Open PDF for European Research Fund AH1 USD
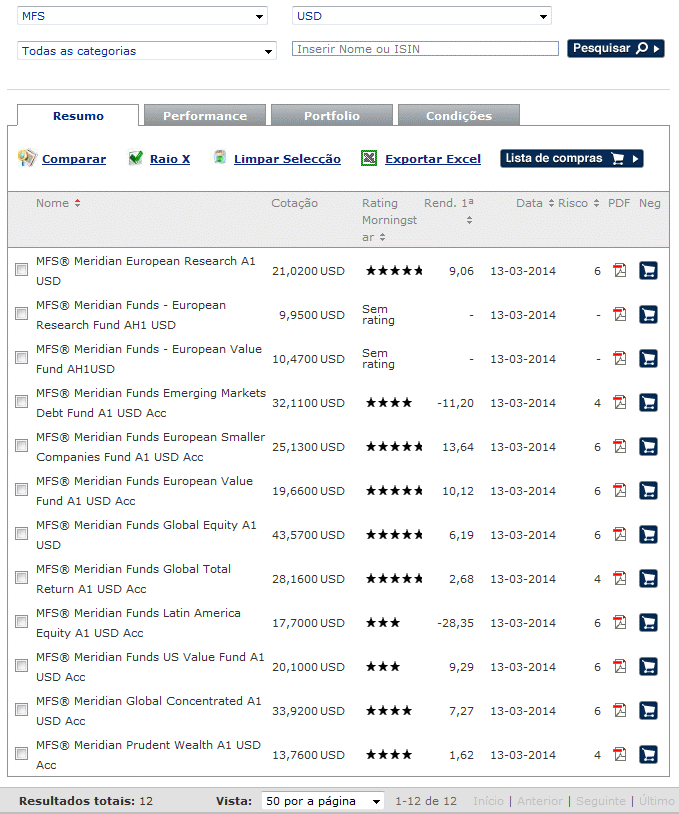The width and height of the screenshot is (679, 814). (x=619, y=315)
